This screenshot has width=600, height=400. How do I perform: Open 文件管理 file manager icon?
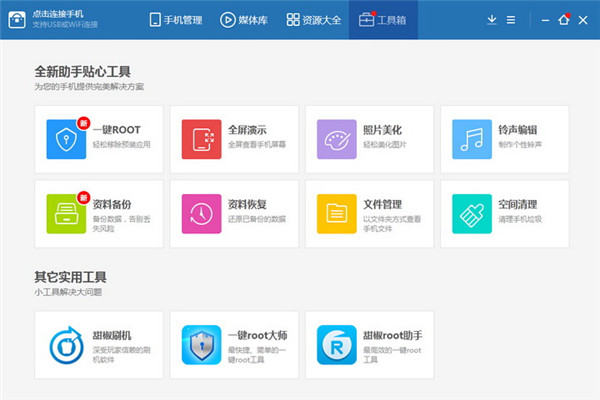pyautogui.click(x=337, y=213)
